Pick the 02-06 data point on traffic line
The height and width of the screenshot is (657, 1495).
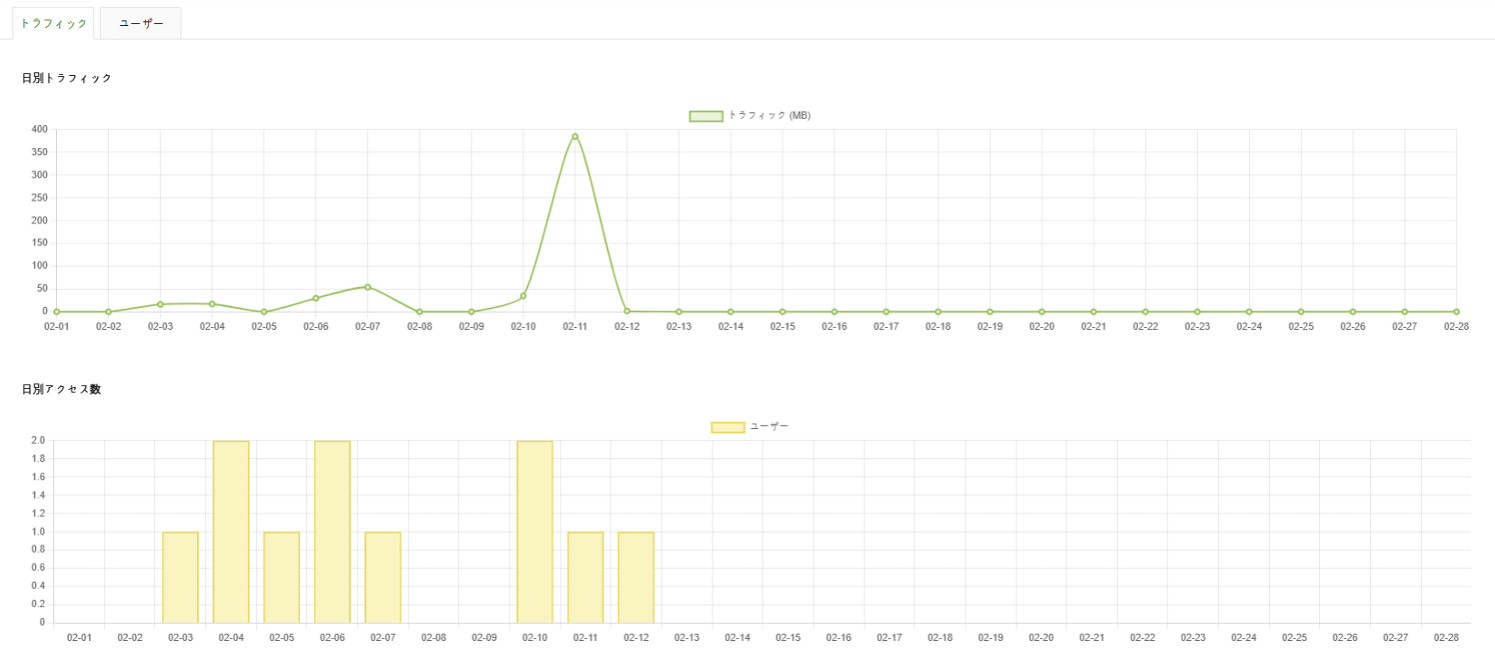point(316,298)
